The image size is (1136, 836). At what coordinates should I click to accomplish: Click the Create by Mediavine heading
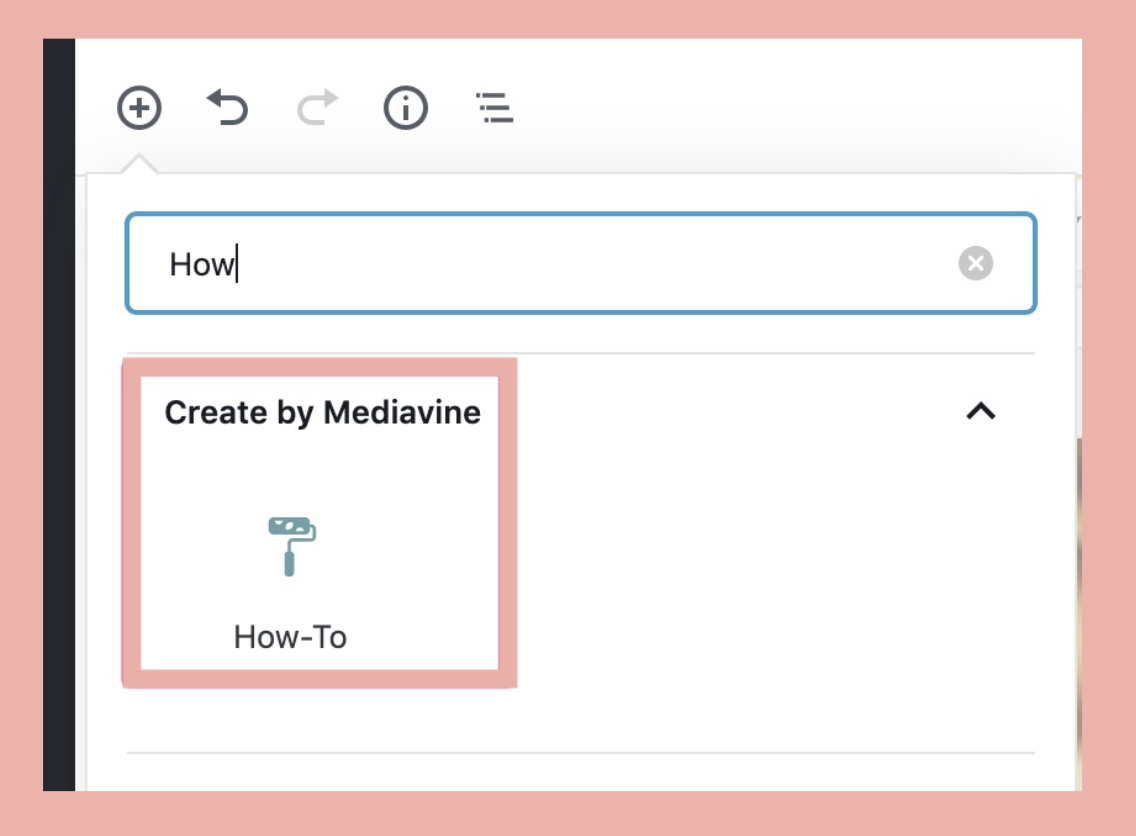[x=322, y=412]
